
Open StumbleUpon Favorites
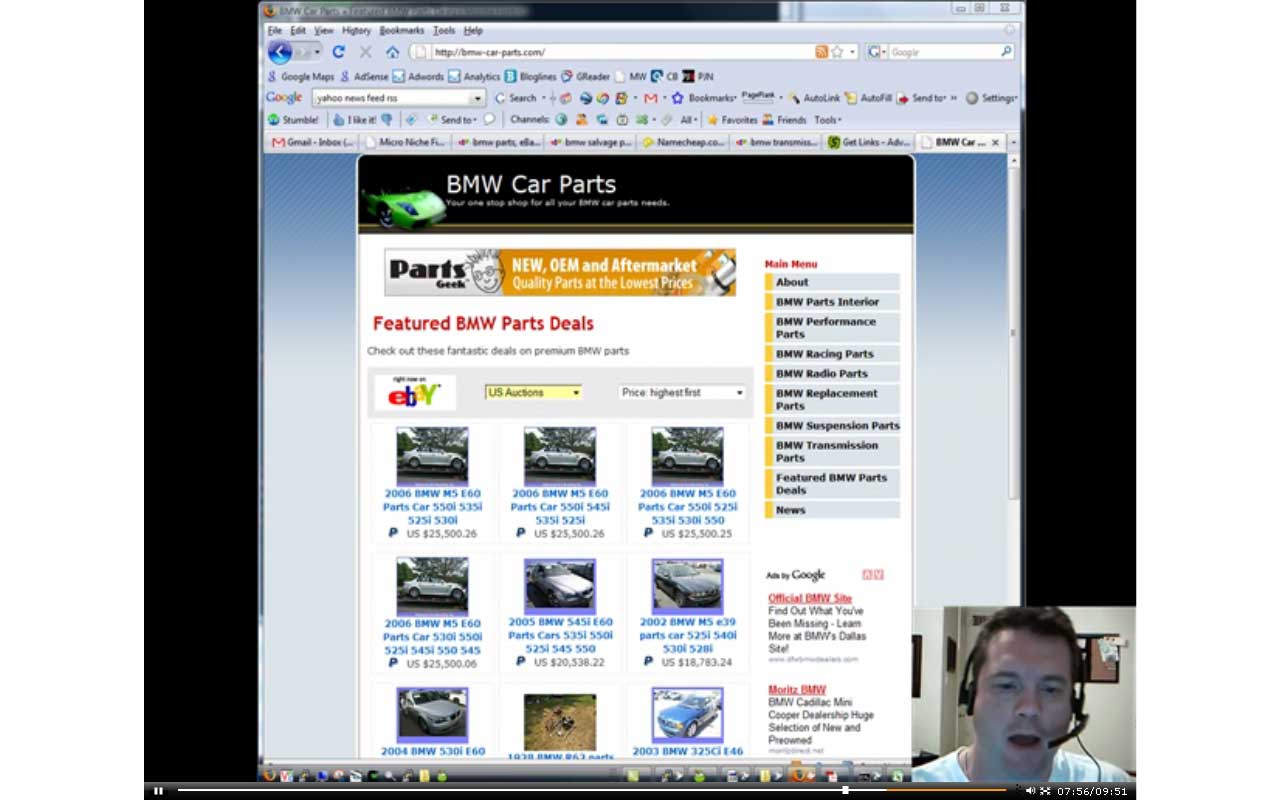click(x=732, y=120)
